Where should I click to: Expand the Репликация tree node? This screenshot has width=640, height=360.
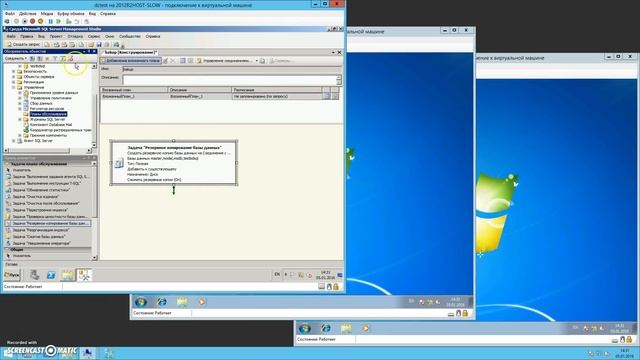click(x=13, y=82)
